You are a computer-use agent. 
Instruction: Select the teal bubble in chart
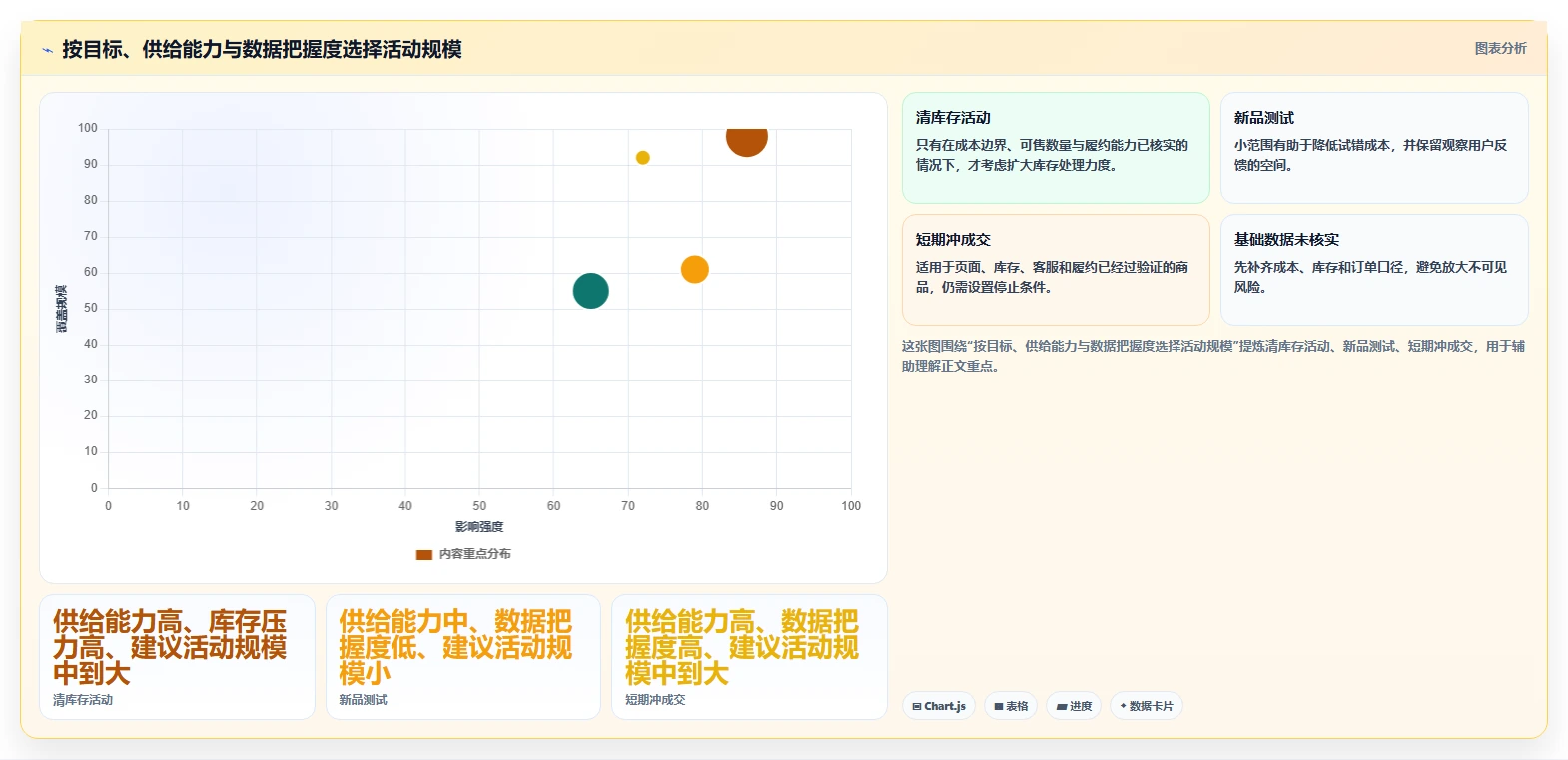pos(591,291)
